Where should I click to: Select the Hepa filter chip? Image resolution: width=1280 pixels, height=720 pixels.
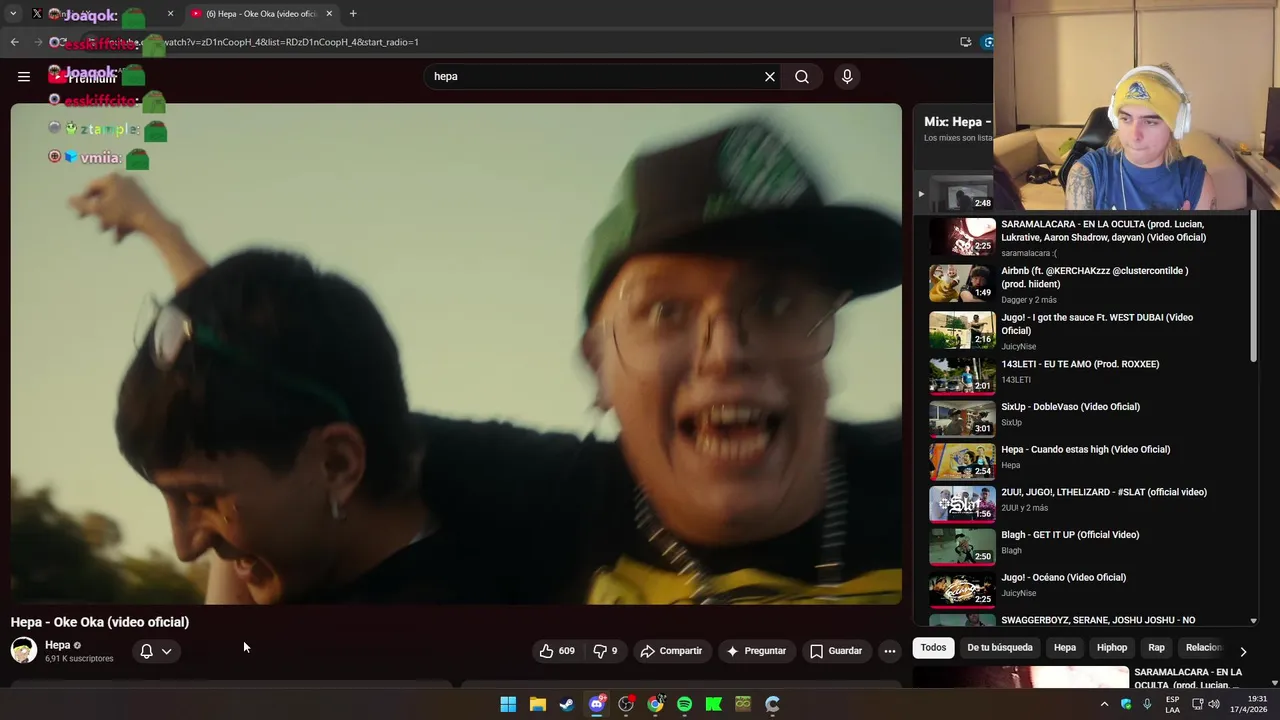1065,648
